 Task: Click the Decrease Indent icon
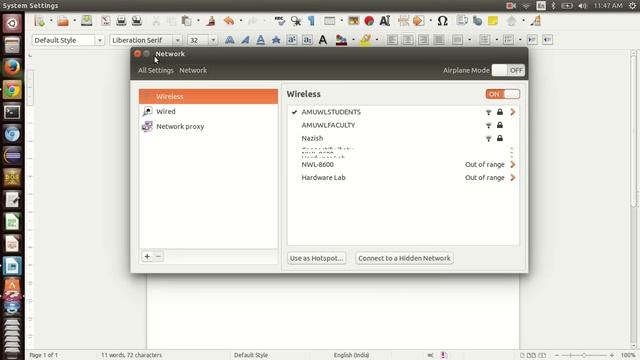point(547,40)
